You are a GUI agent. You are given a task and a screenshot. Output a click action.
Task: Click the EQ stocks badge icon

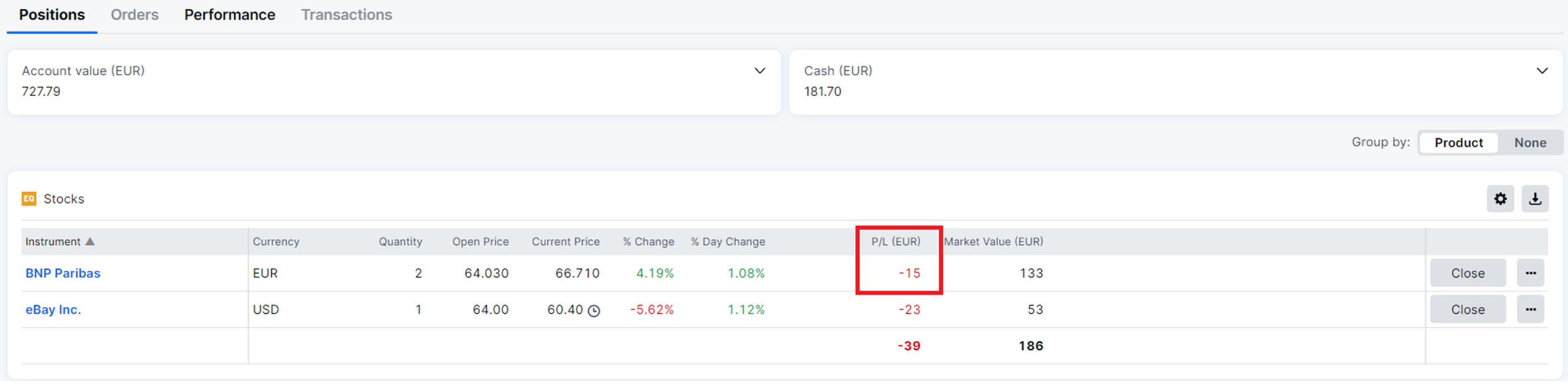pos(28,199)
